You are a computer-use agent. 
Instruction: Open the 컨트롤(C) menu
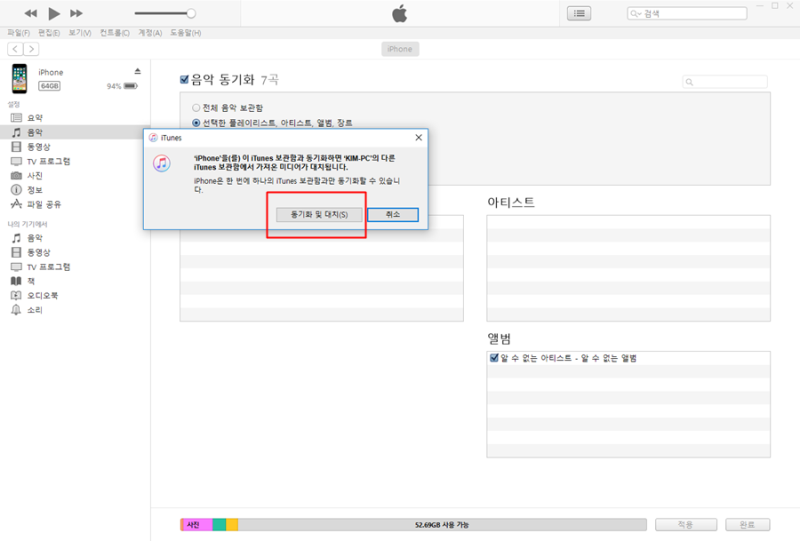pos(114,33)
